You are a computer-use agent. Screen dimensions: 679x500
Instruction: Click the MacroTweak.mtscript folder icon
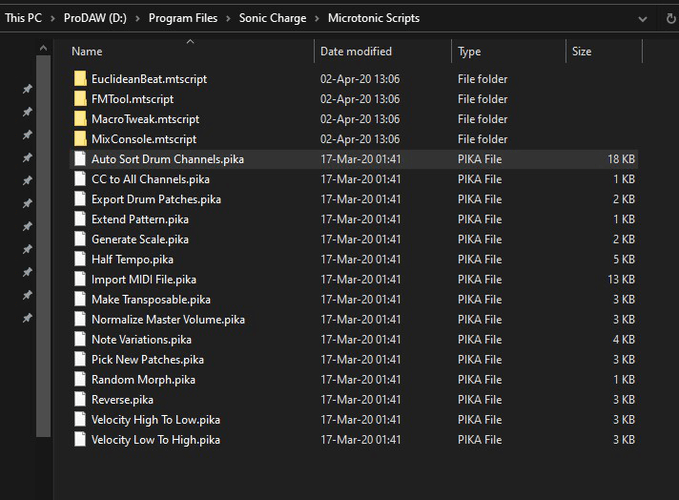click(x=80, y=119)
